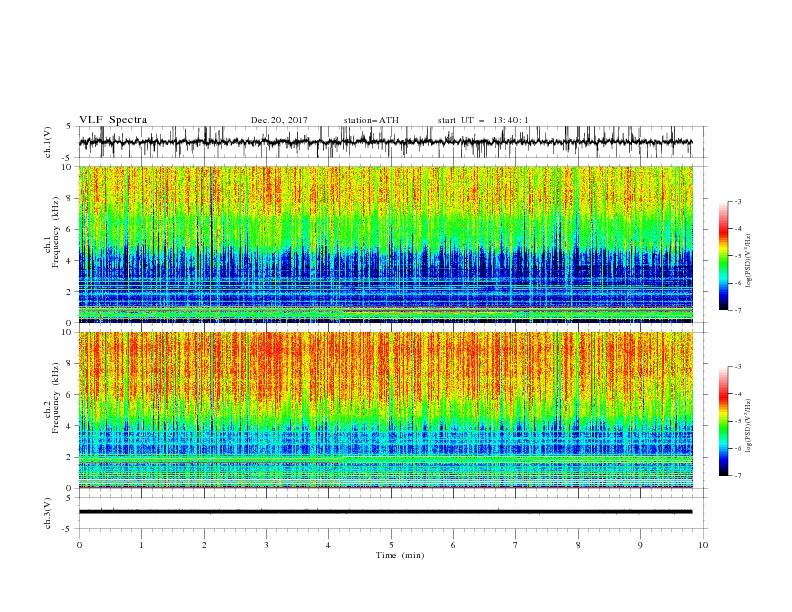Click the ch.2 PSD color scale bar
The width and height of the screenshot is (792, 612).
pos(723,421)
